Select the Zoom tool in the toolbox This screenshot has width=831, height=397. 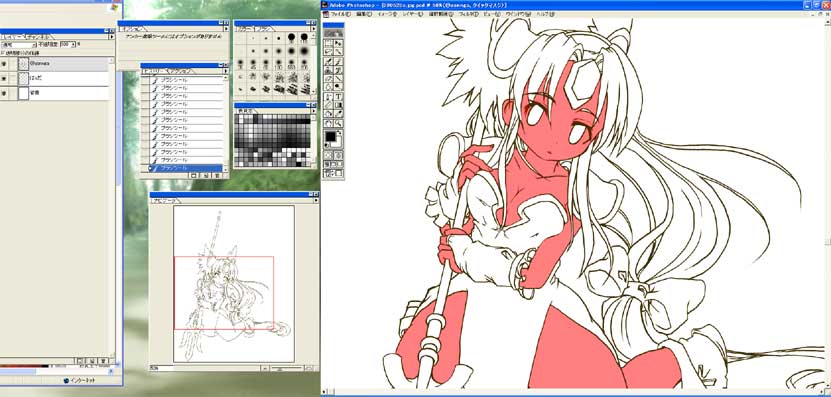tap(338, 123)
